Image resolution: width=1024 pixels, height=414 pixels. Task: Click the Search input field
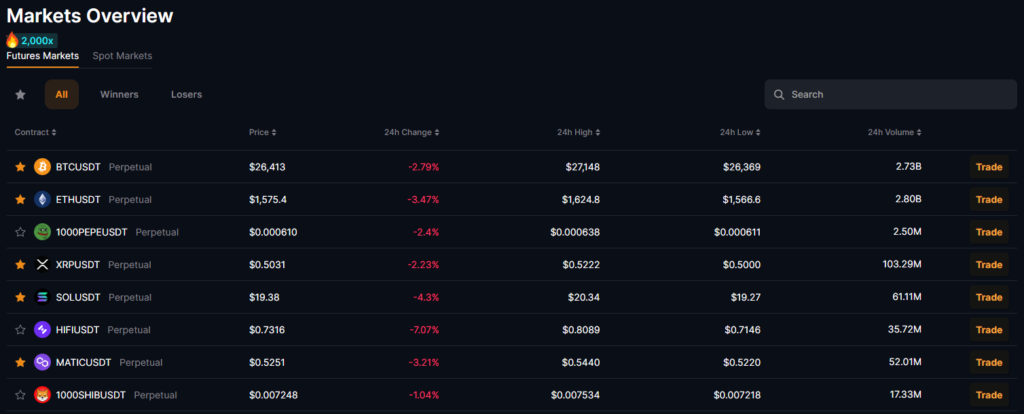pos(890,95)
